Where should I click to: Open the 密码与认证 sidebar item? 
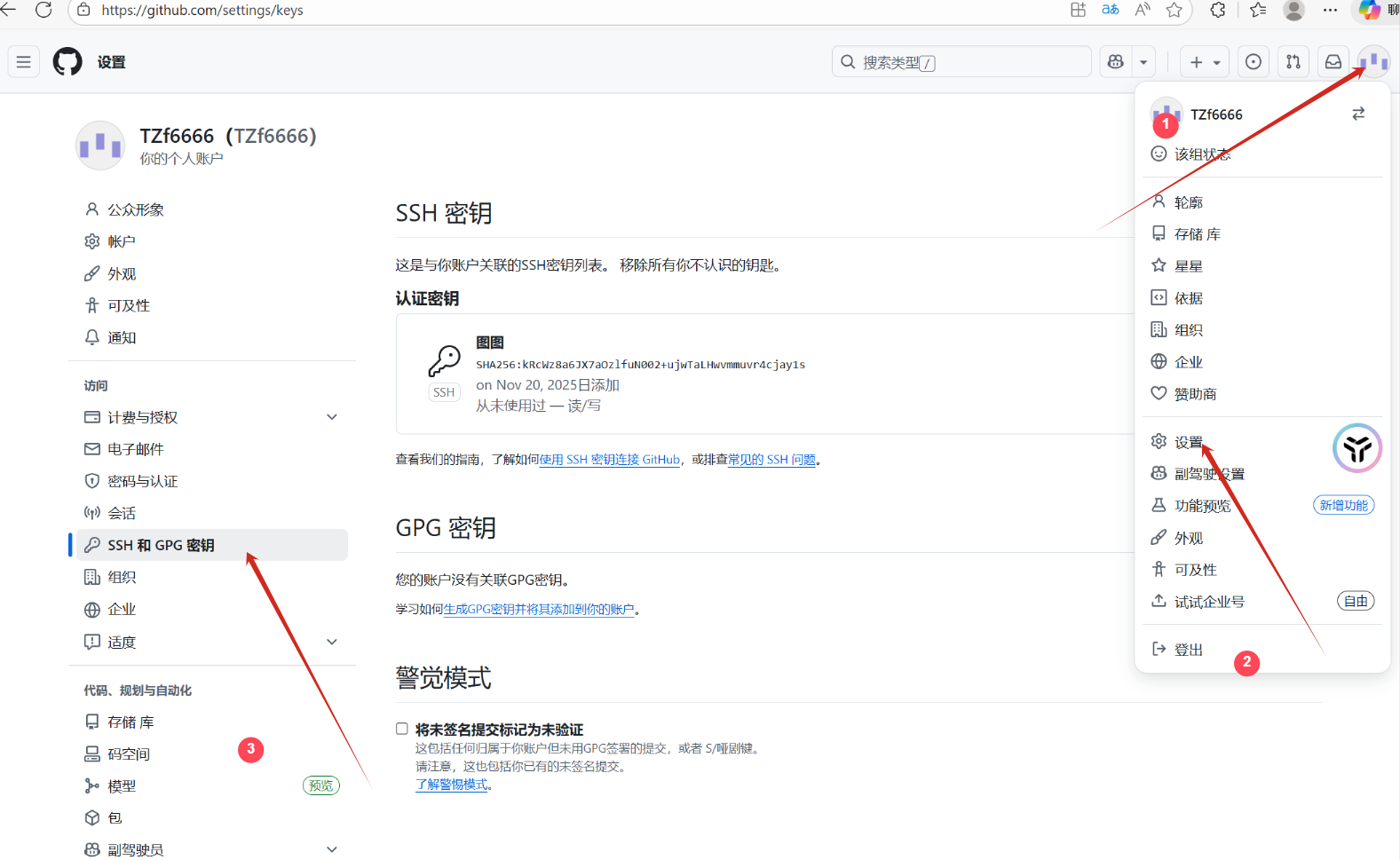[x=142, y=481]
